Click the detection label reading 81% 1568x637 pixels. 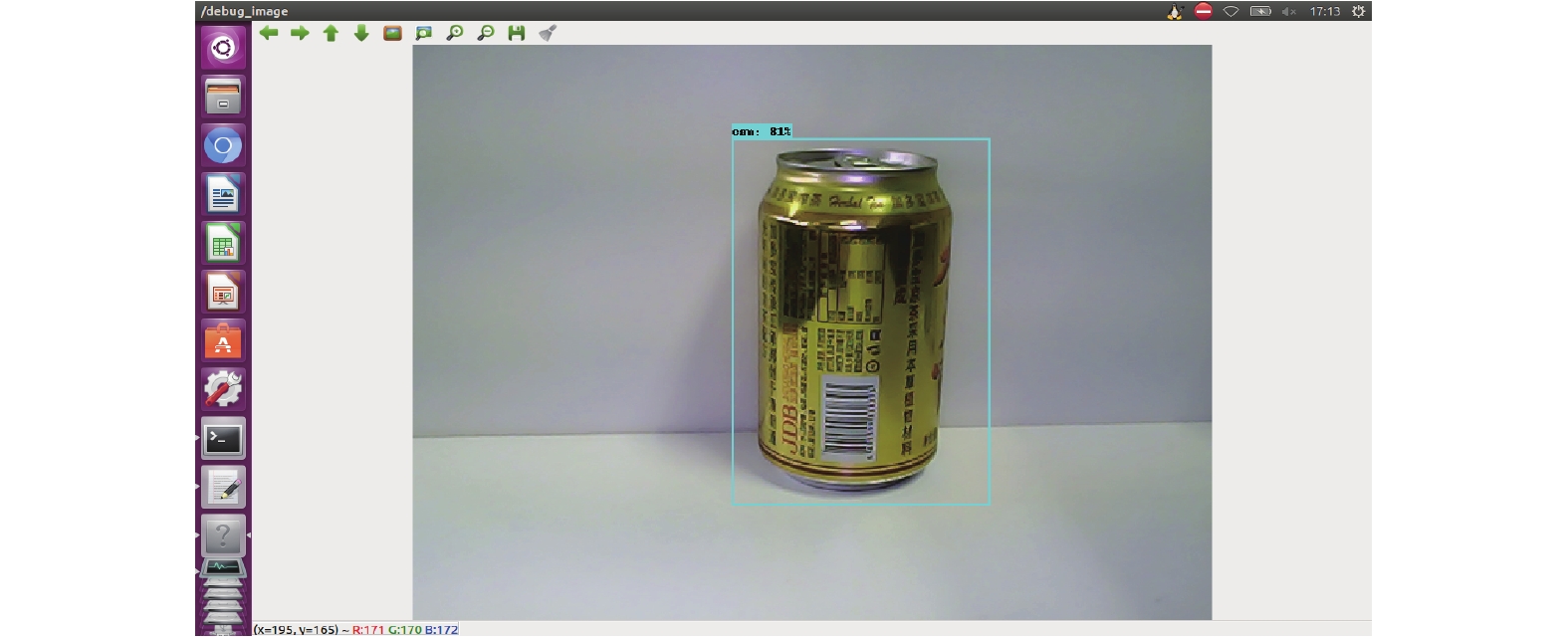click(x=762, y=131)
